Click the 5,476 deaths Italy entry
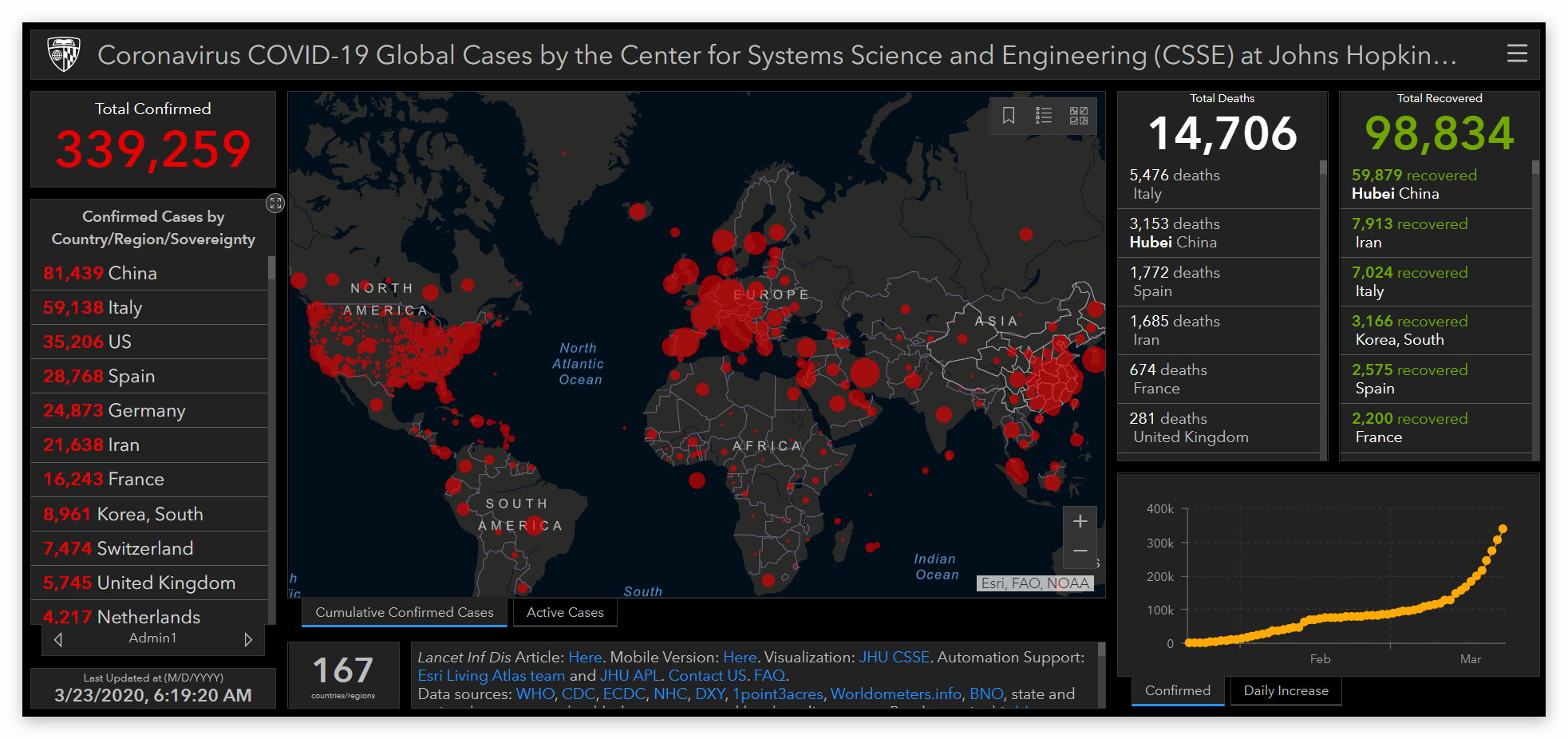 pos(1218,184)
